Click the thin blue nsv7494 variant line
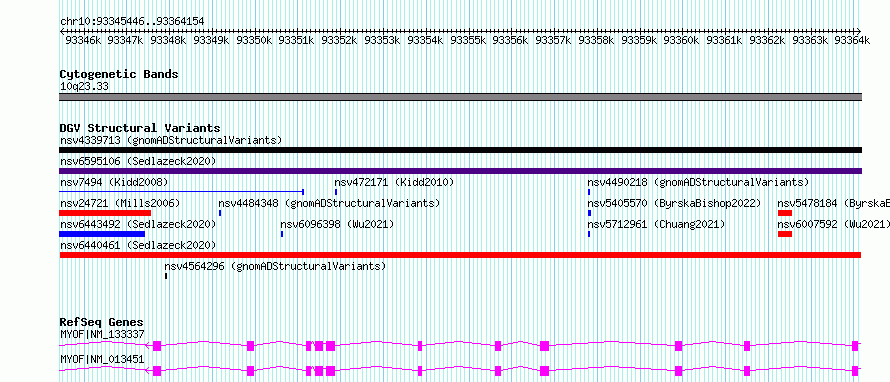 [x=182, y=192]
